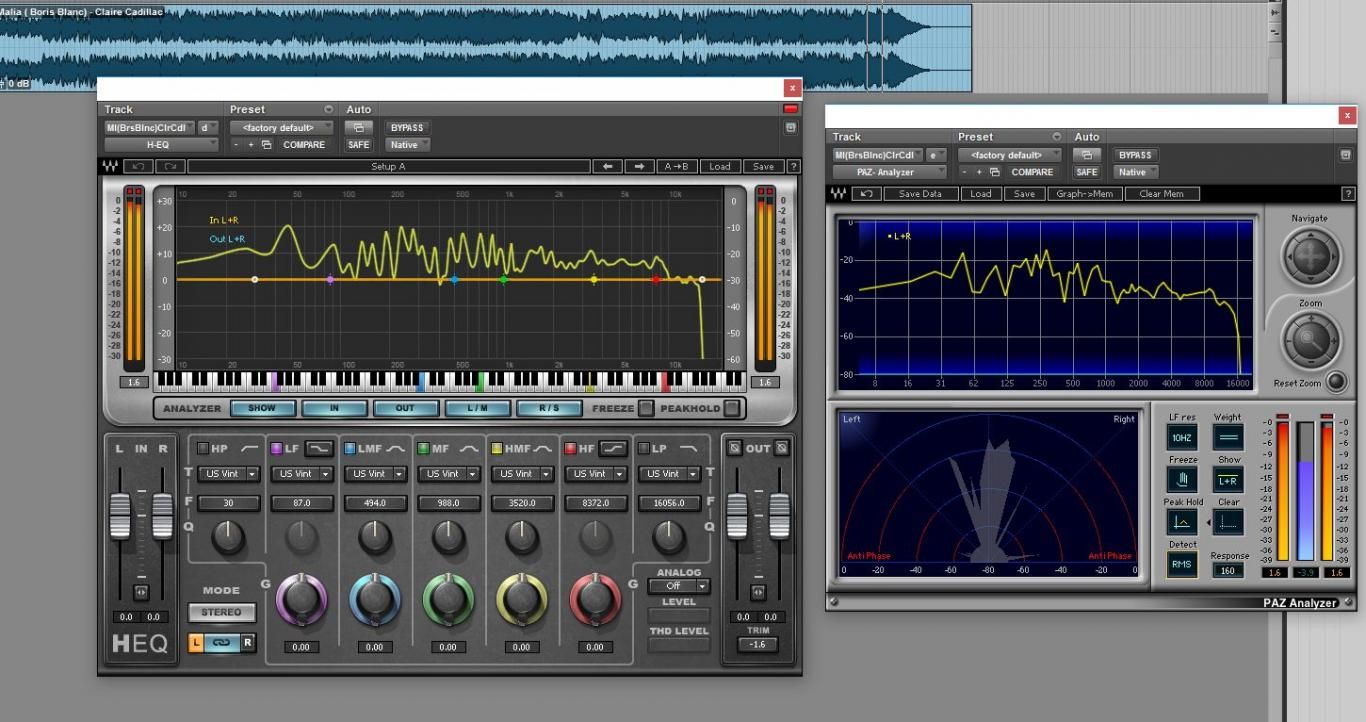Toggle the red HF band enable
The width and height of the screenshot is (1366, 722).
(570, 448)
